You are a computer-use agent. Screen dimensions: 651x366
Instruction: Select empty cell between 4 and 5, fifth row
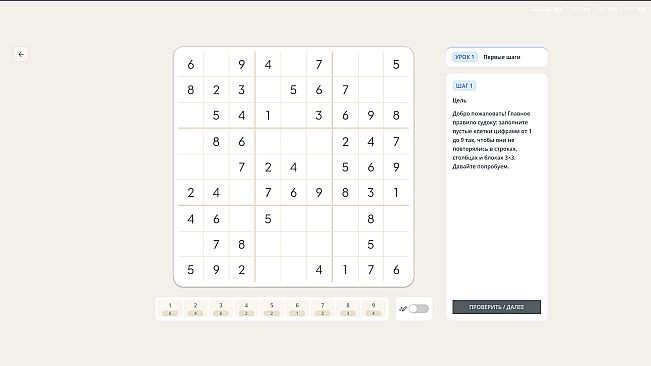point(319,167)
